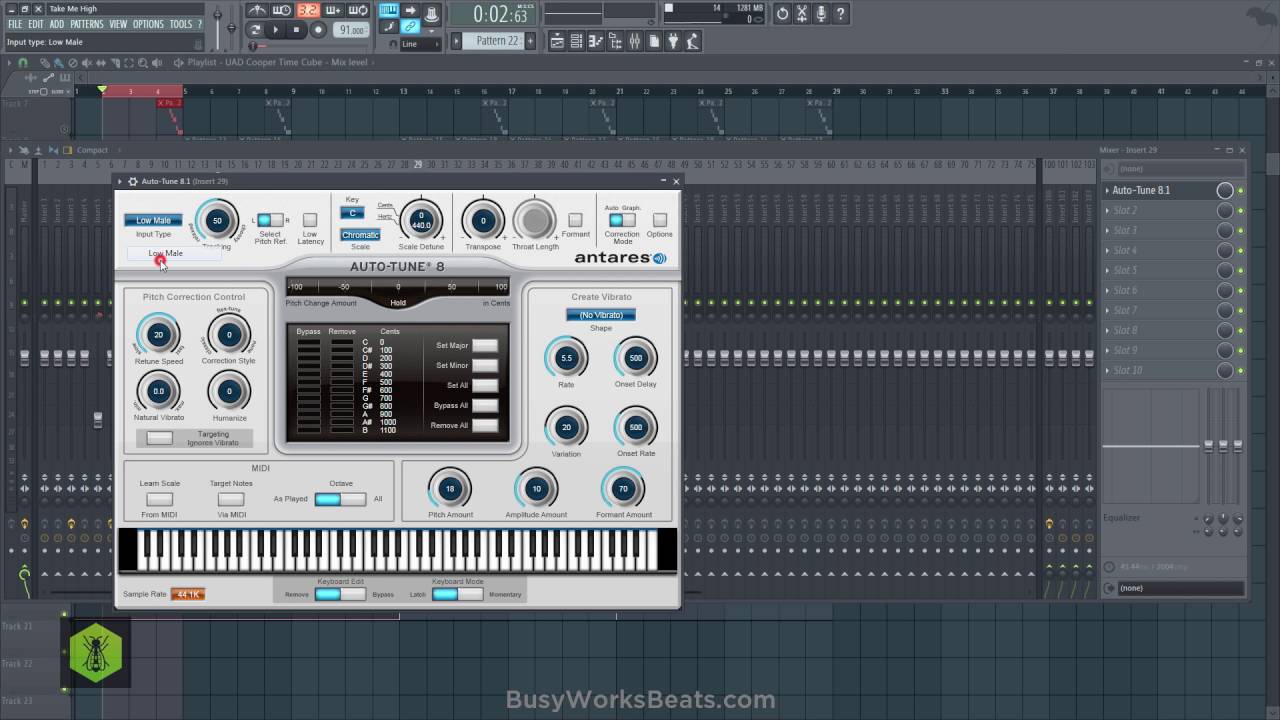The width and height of the screenshot is (1280, 720).
Task: Click the Auto-Tune plugin options gear icon
Action: 133,181
